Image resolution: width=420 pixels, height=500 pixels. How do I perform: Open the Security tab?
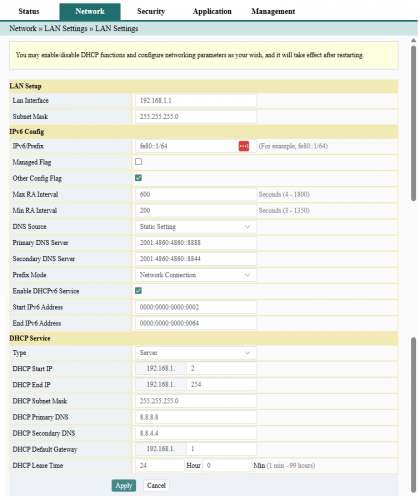pos(151,11)
